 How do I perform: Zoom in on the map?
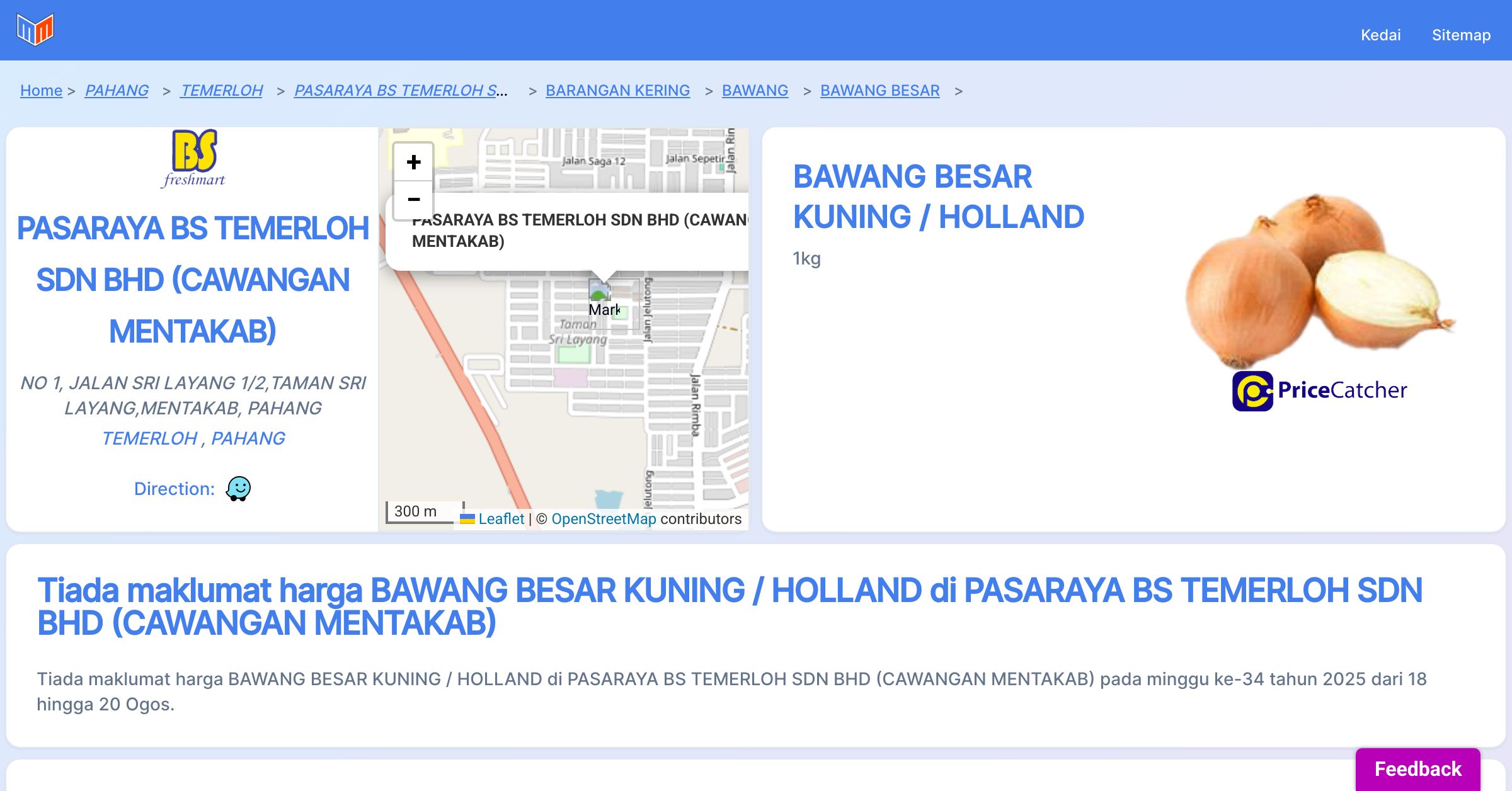point(413,162)
